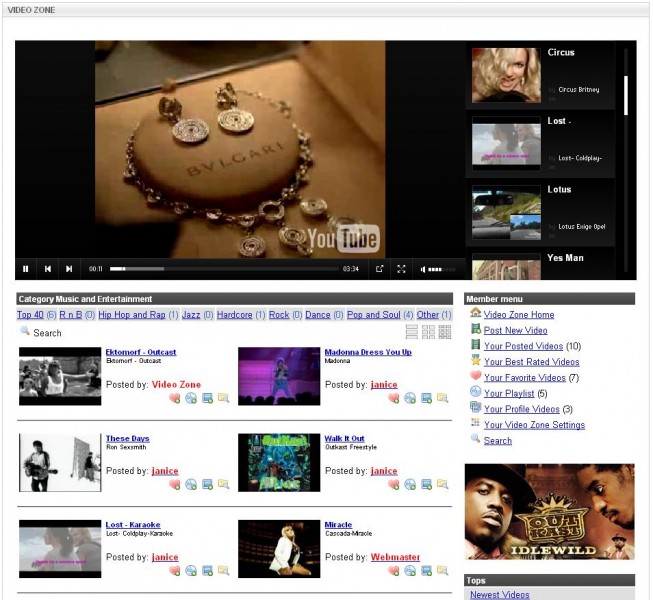Favorite Walk It Out with heart icon
653x600 pixels.
394,484
